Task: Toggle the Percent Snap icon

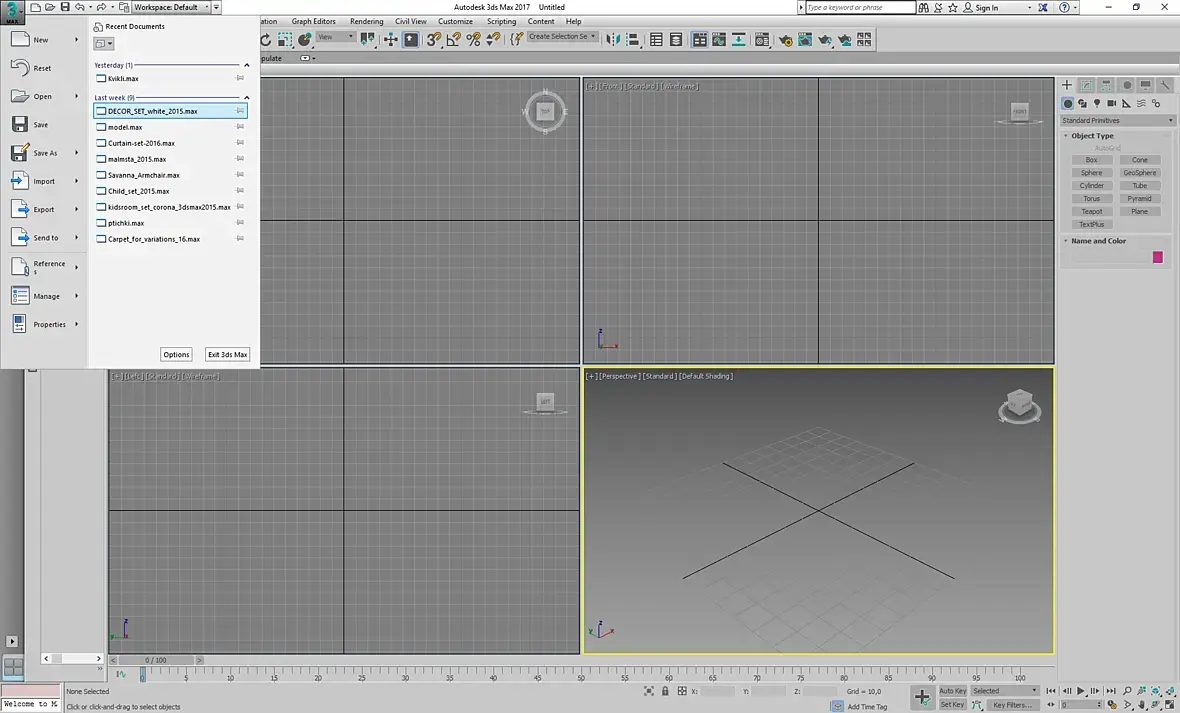Action: coord(473,39)
